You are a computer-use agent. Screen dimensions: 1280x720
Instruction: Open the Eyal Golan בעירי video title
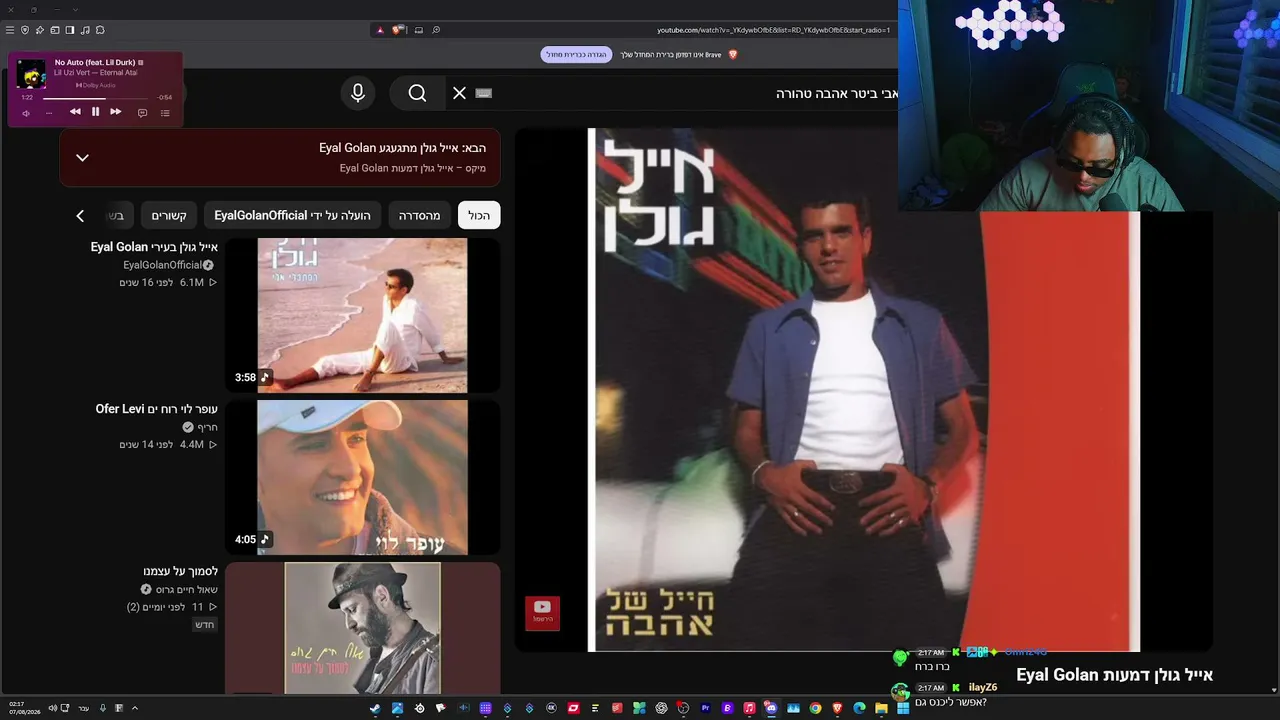point(154,247)
